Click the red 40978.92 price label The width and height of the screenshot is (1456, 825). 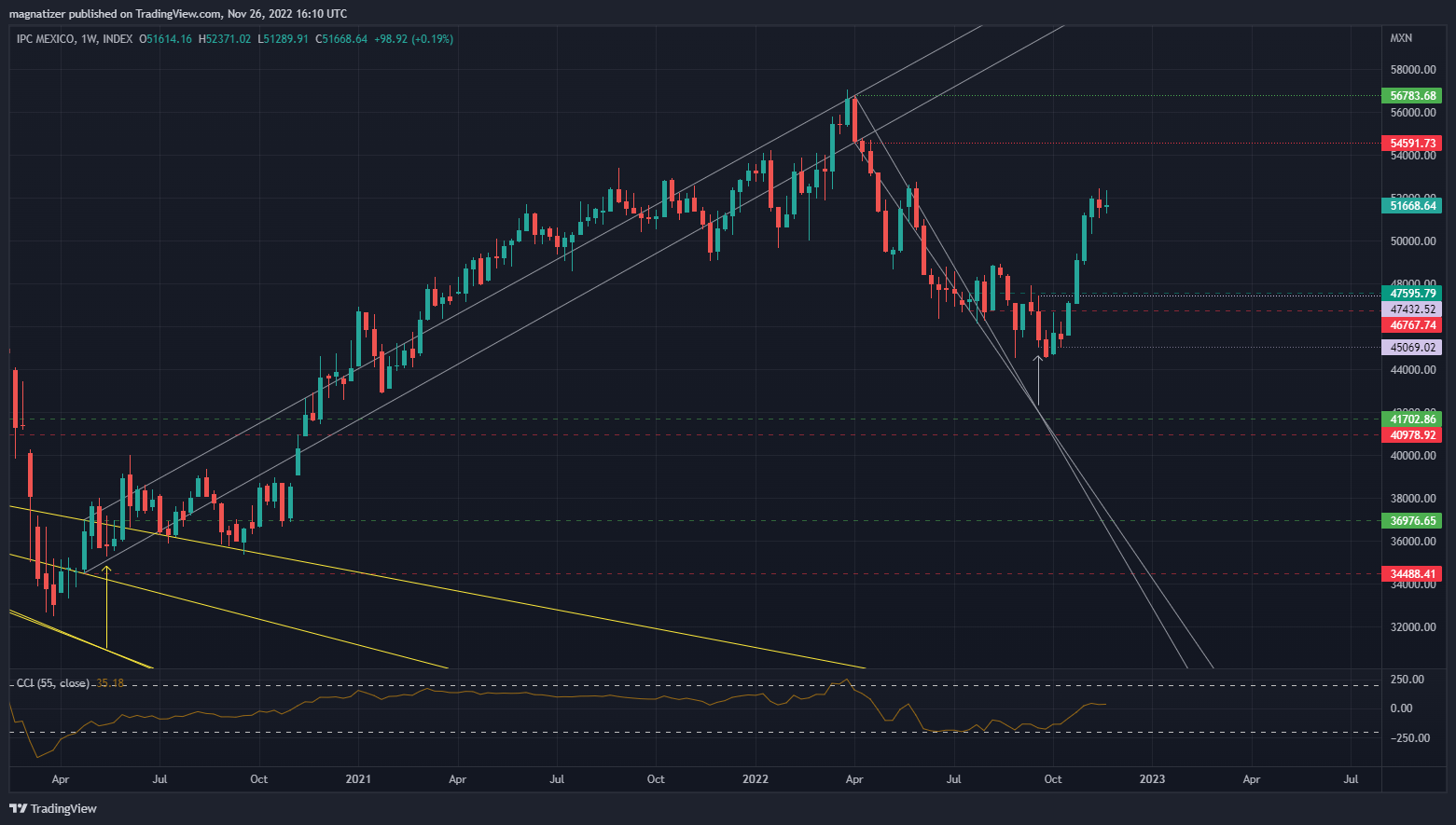[x=1412, y=435]
